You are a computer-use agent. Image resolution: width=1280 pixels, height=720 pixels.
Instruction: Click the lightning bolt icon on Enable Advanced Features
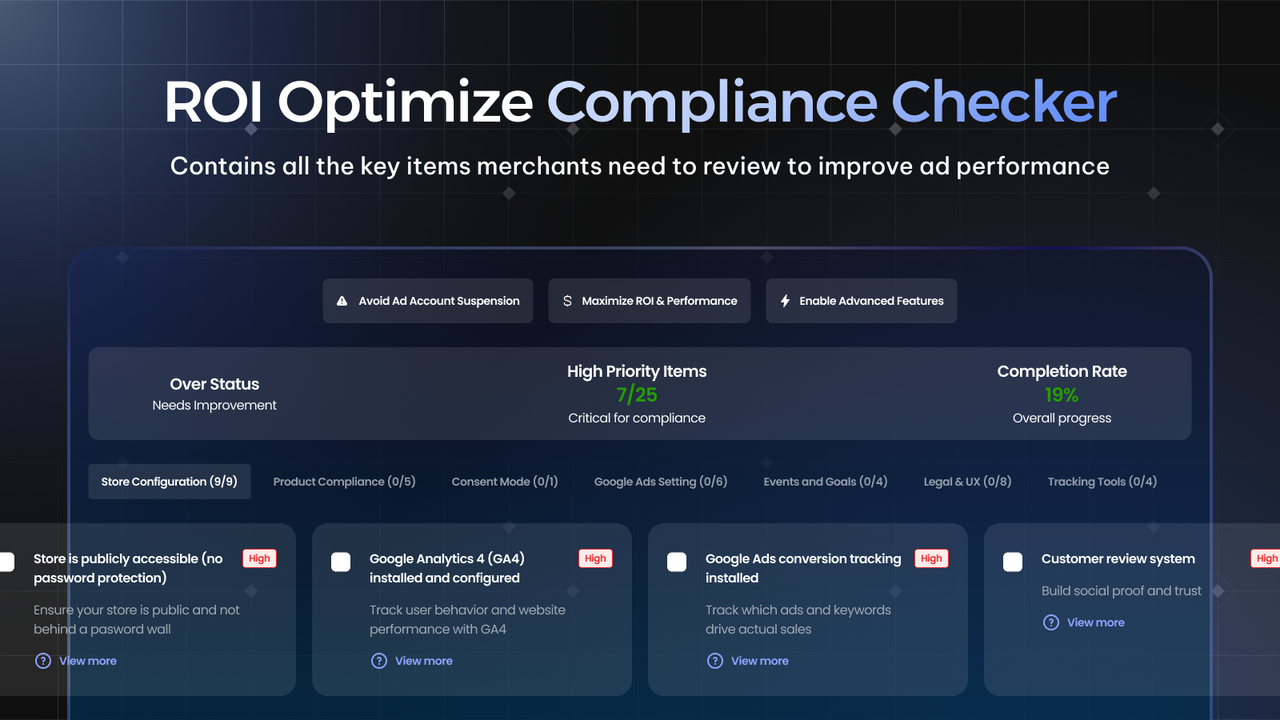[785, 301]
